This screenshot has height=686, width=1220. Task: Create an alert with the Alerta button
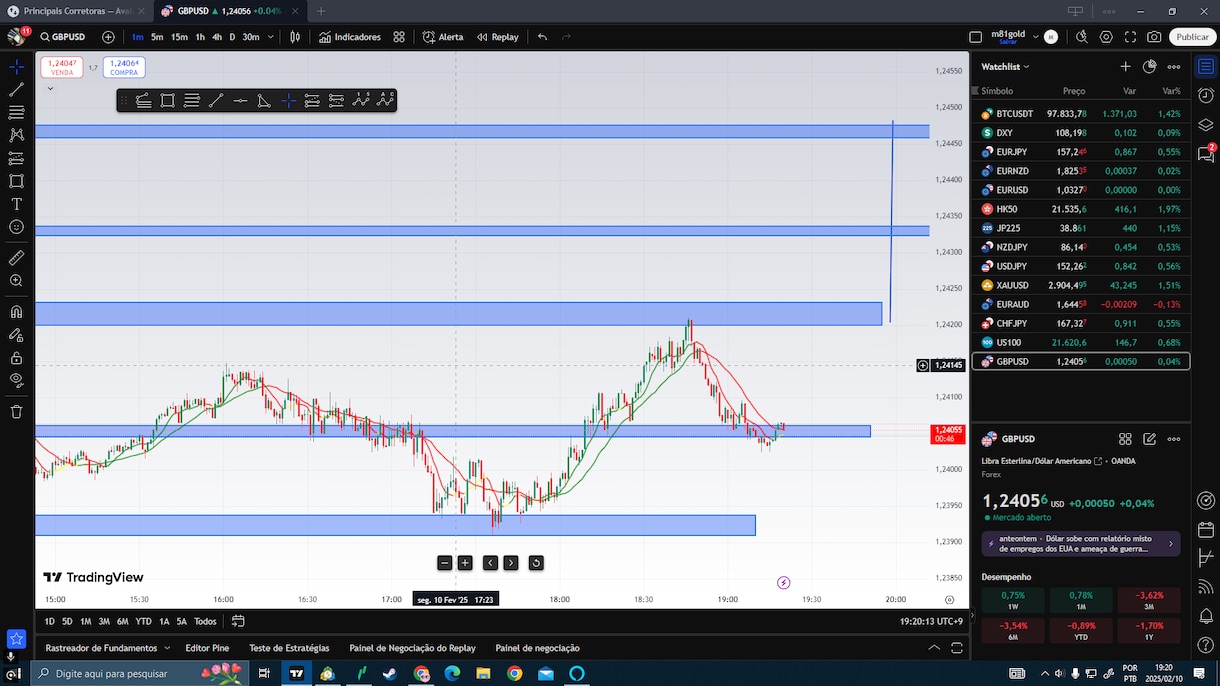tap(442, 37)
